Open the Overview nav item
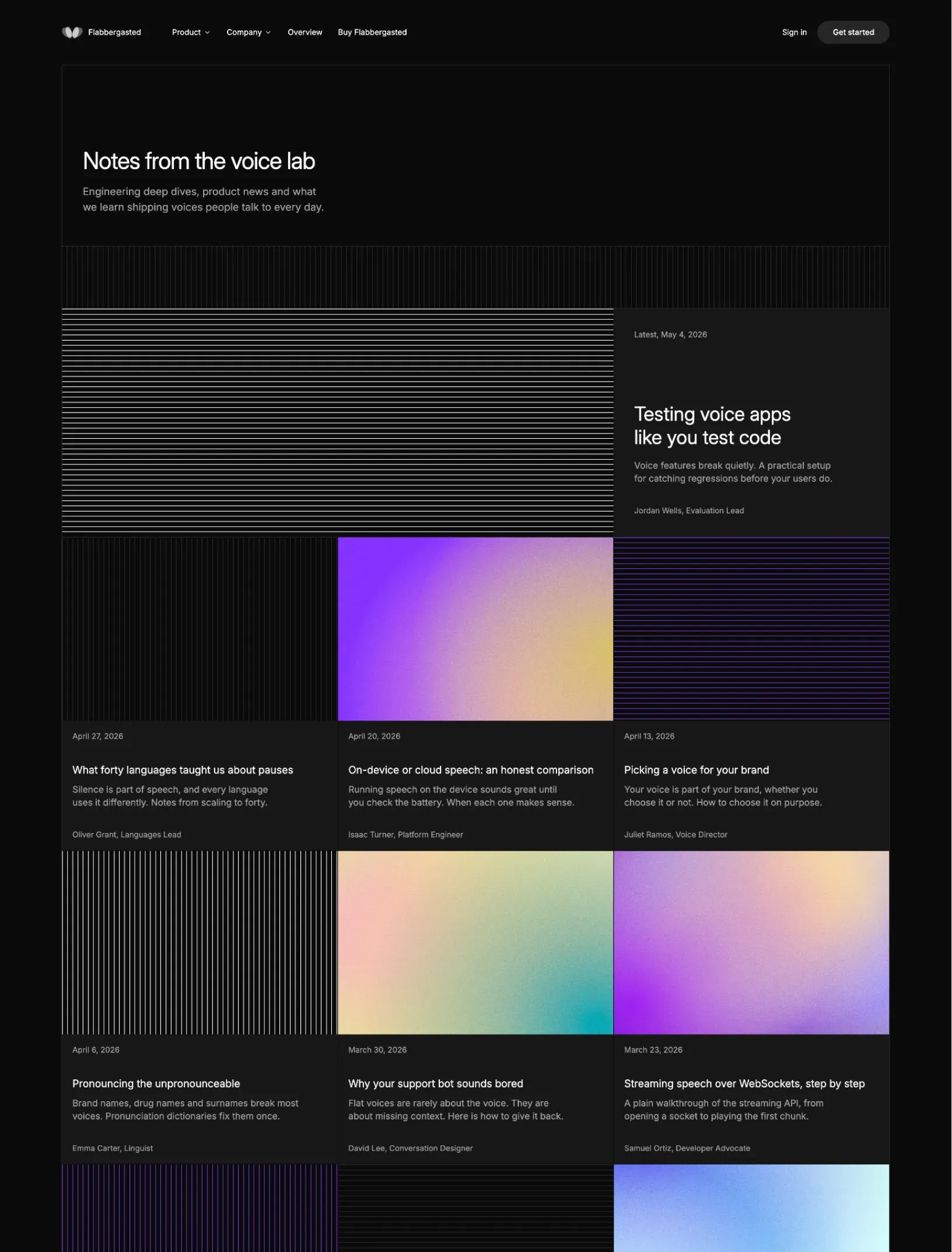952x1252 pixels. point(304,33)
